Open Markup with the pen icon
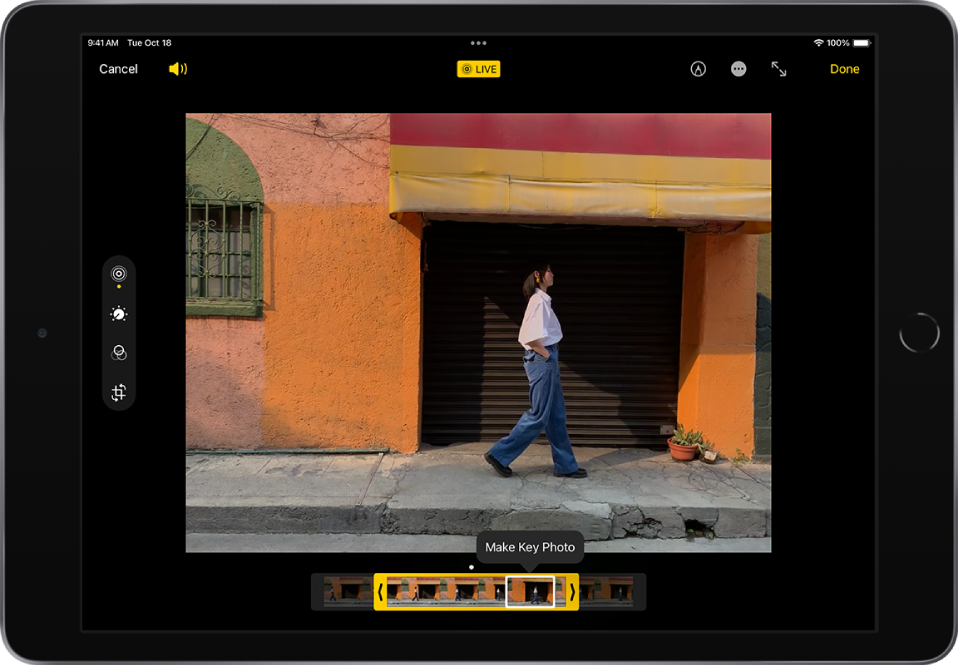Viewport: 958px width, 666px height. pyautogui.click(x=697, y=68)
